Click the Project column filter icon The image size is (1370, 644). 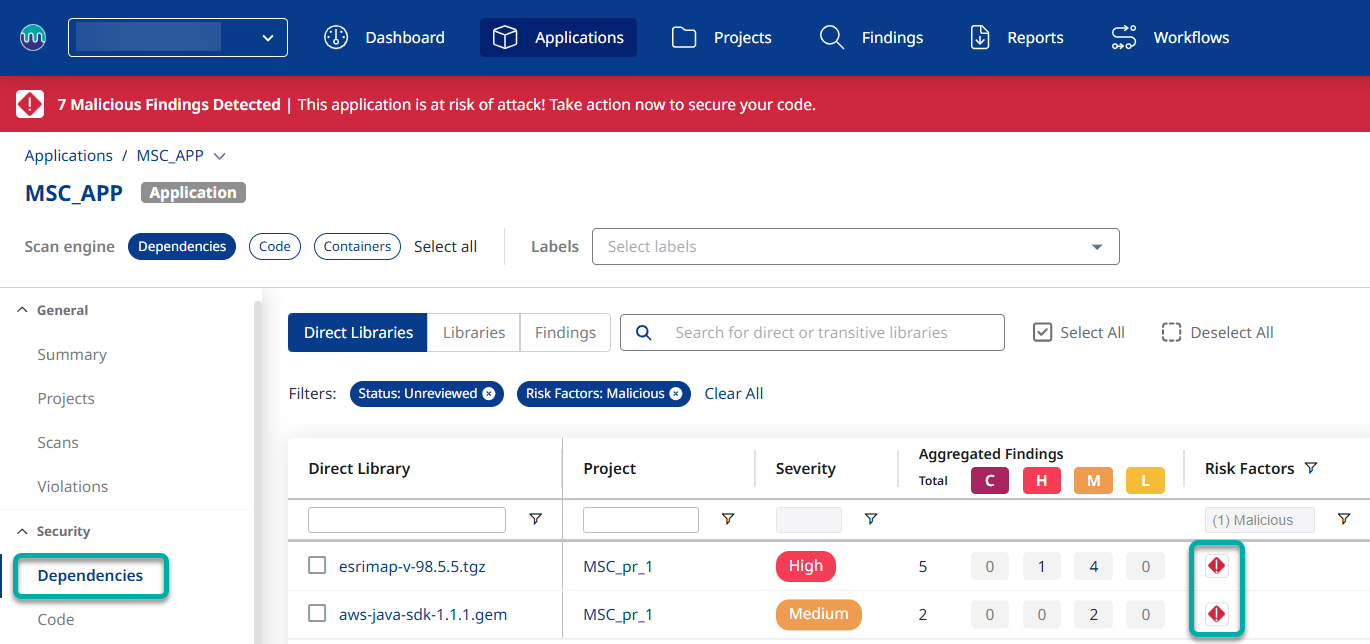click(x=728, y=519)
